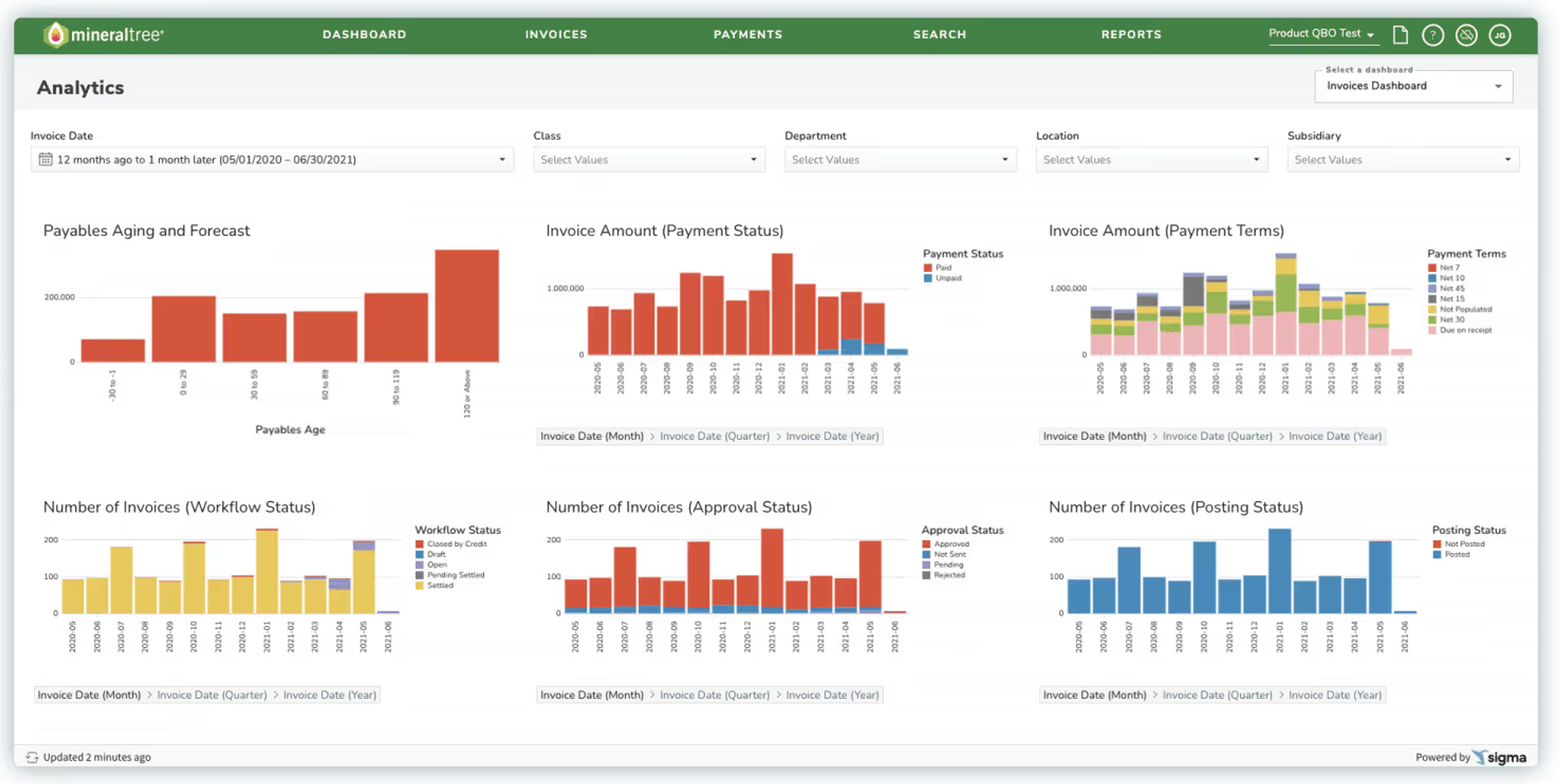
Task: Click the Open legend label in Workflow Status
Action: tap(437, 565)
